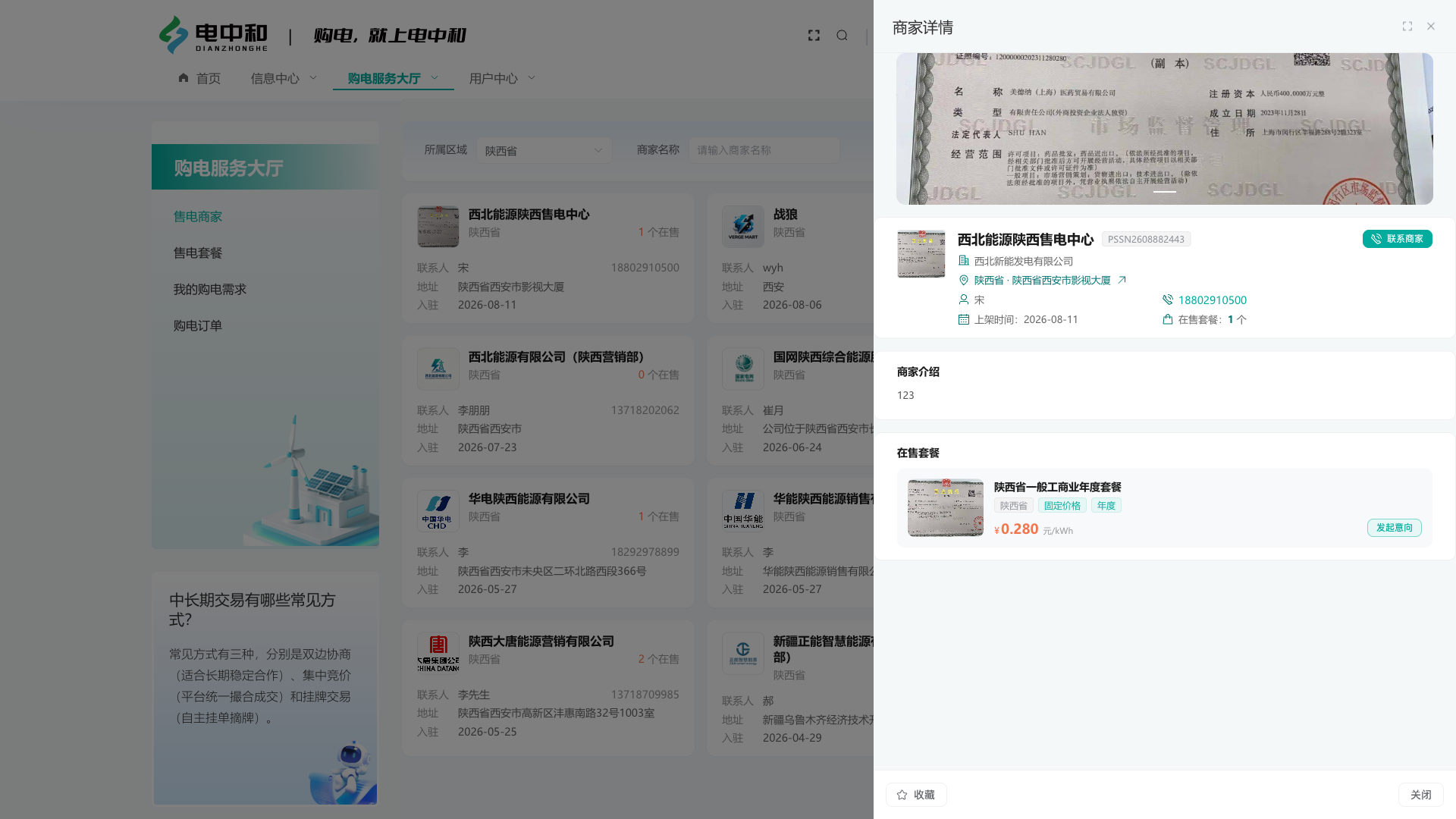Click the 发起意向 button
This screenshot has height=819, width=1456.
click(1394, 528)
